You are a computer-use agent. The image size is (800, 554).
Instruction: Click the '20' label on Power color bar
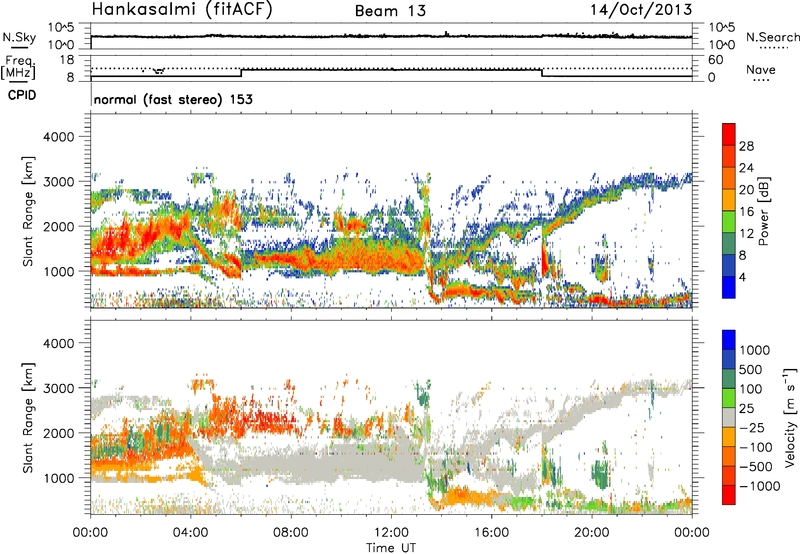pos(746,190)
